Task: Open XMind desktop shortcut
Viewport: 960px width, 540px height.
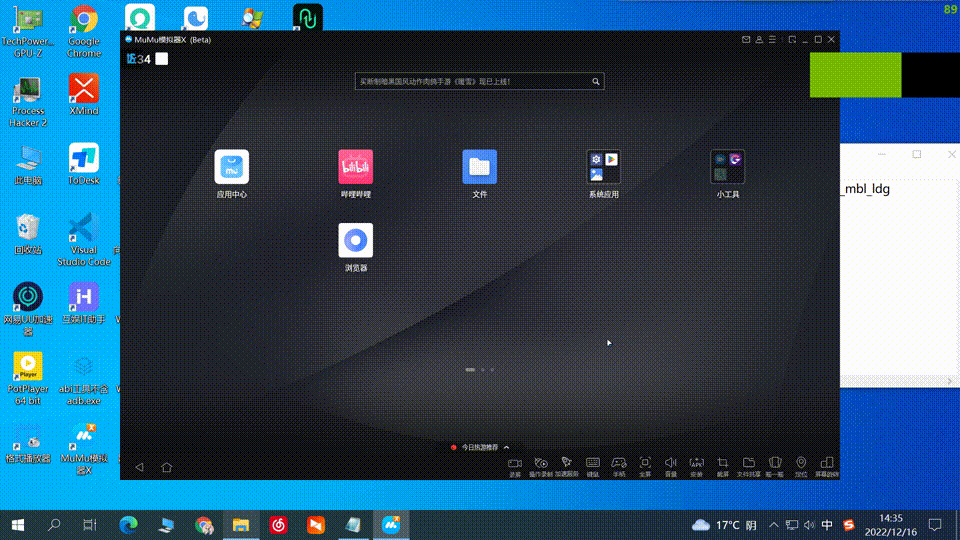Action: (84, 95)
